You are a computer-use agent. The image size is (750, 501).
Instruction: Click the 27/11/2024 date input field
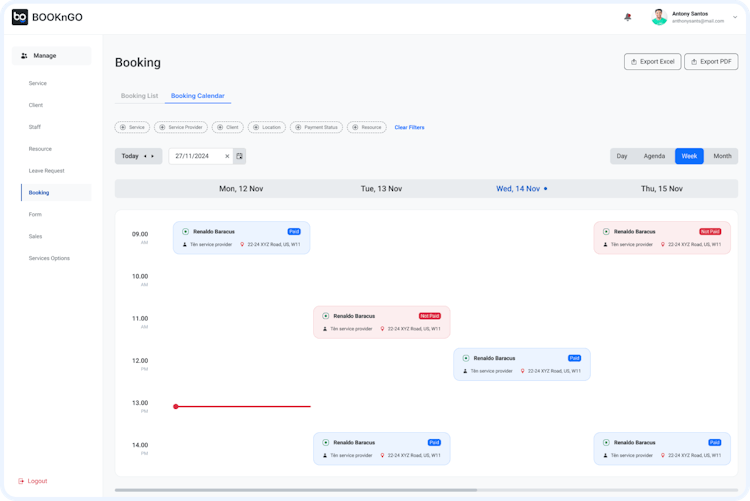tap(196, 156)
